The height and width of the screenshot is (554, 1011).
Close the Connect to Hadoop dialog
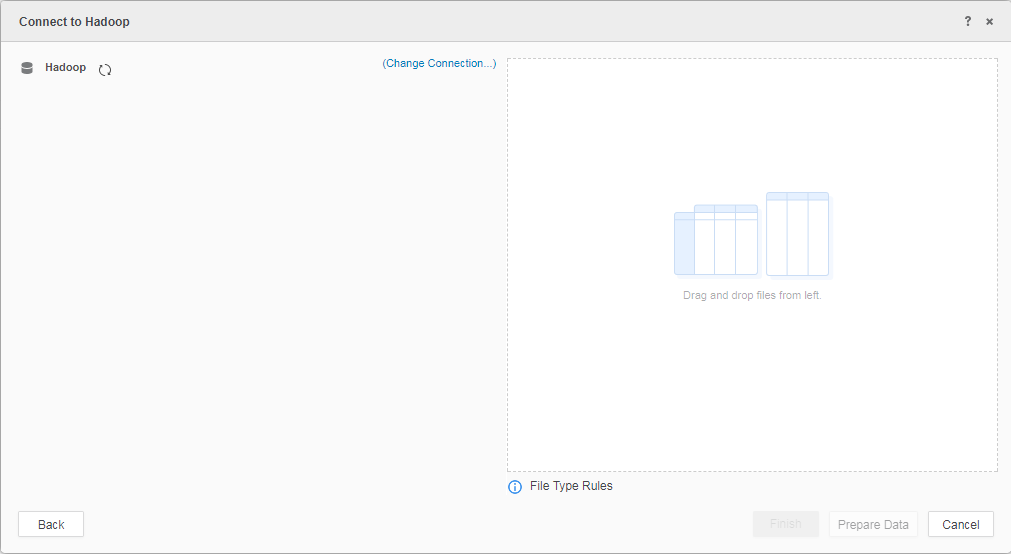click(x=989, y=21)
